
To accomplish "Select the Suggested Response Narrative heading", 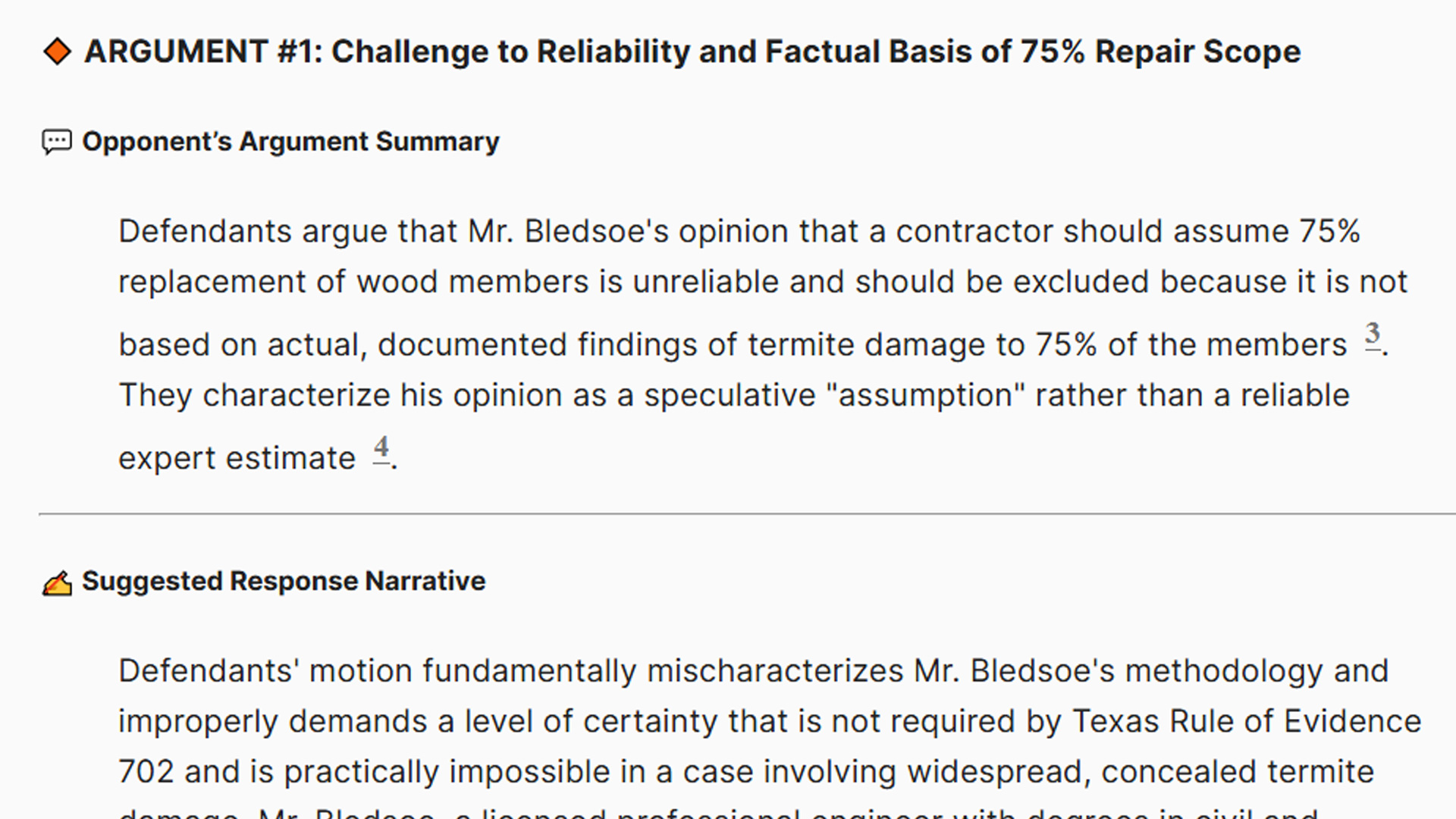I will tap(284, 581).
